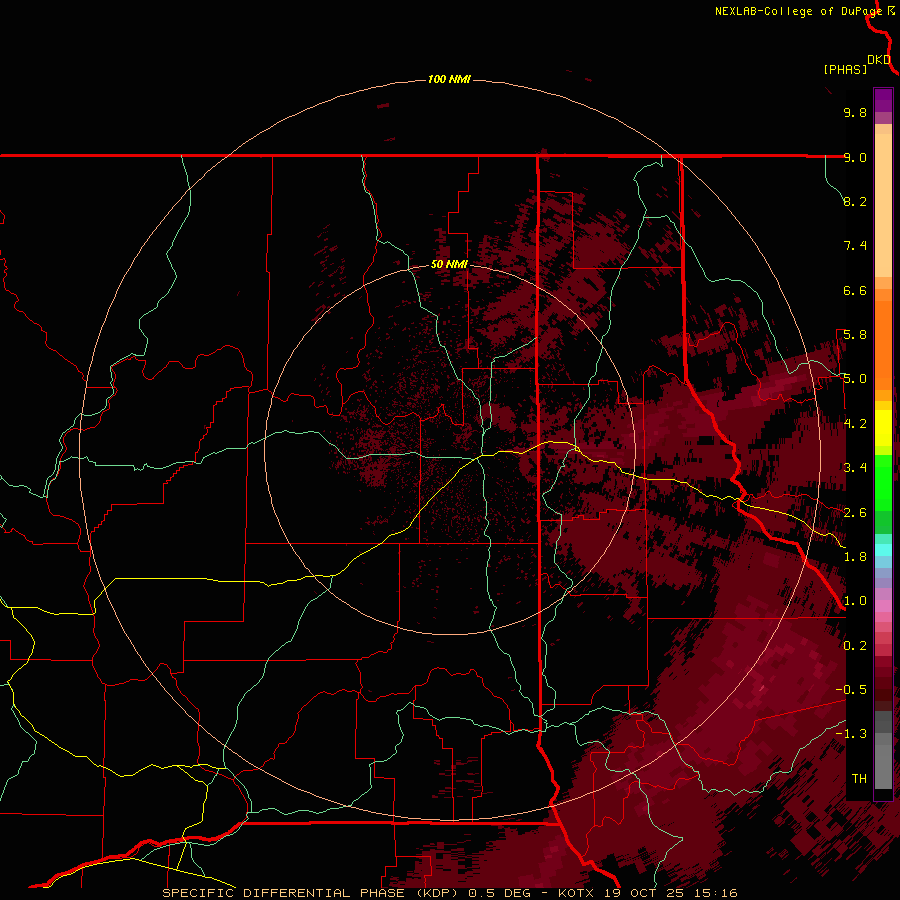
Task: Click the [PHAS] legend heading
Action: [845, 69]
